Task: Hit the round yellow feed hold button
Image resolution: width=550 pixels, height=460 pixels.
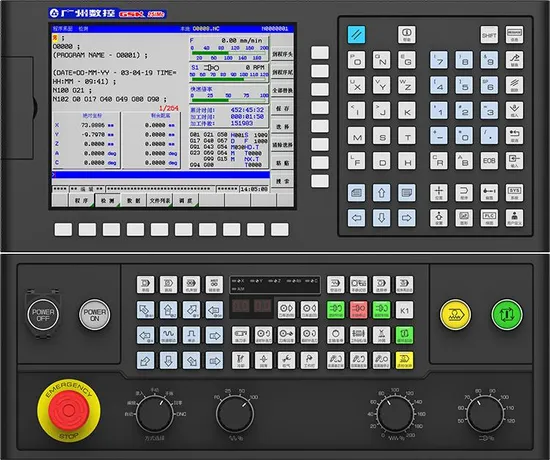Action: pyautogui.click(x=455, y=315)
